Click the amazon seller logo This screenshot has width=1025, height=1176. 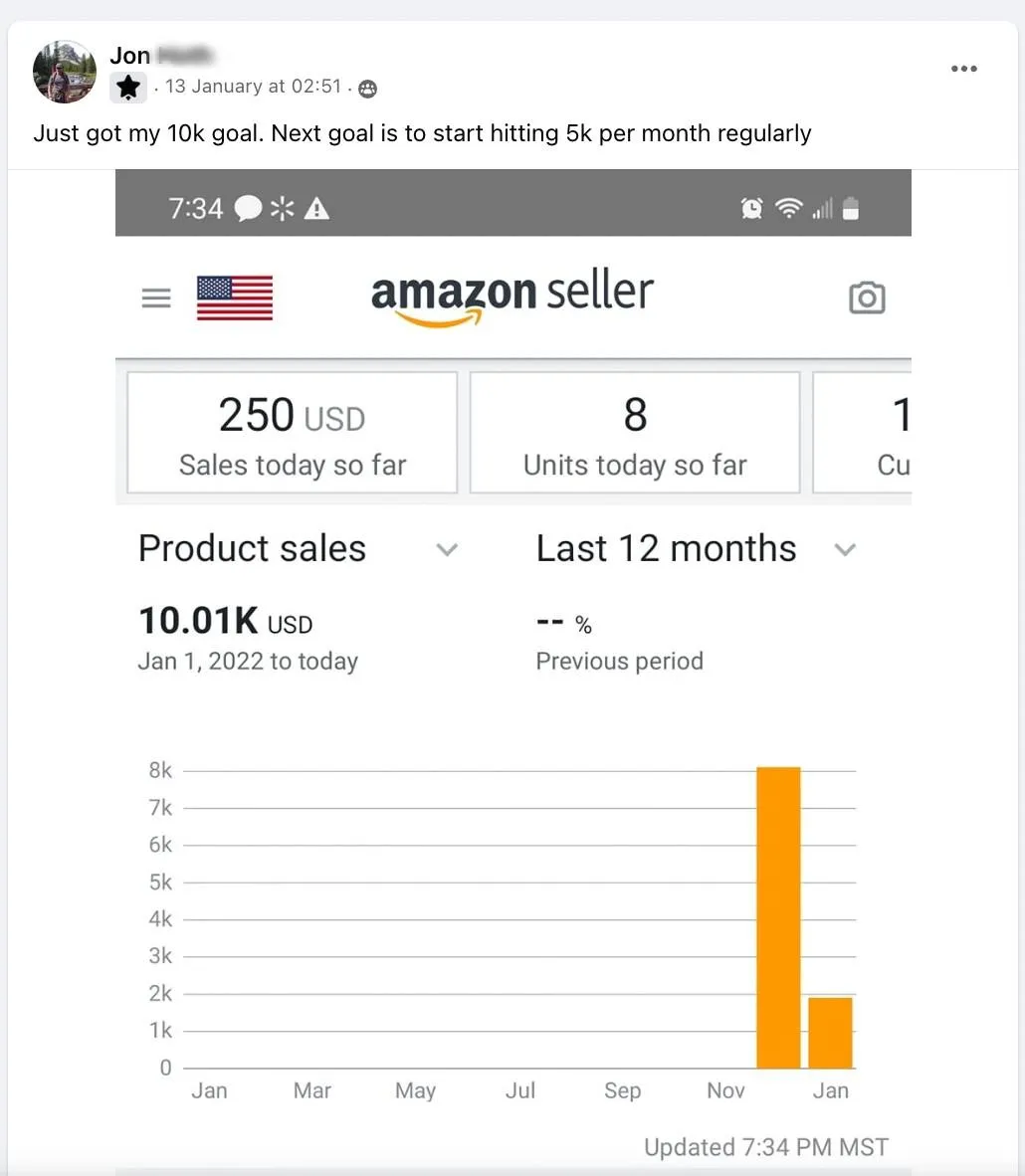[512, 294]
